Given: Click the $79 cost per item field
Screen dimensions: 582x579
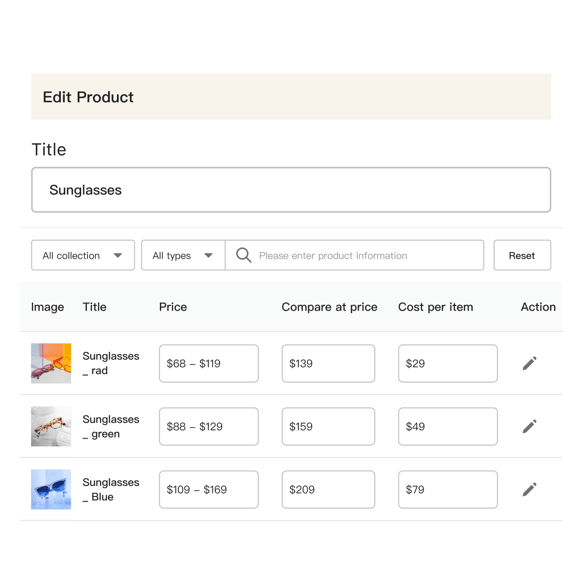Looking at the screenshot, I should coord(448,490).
